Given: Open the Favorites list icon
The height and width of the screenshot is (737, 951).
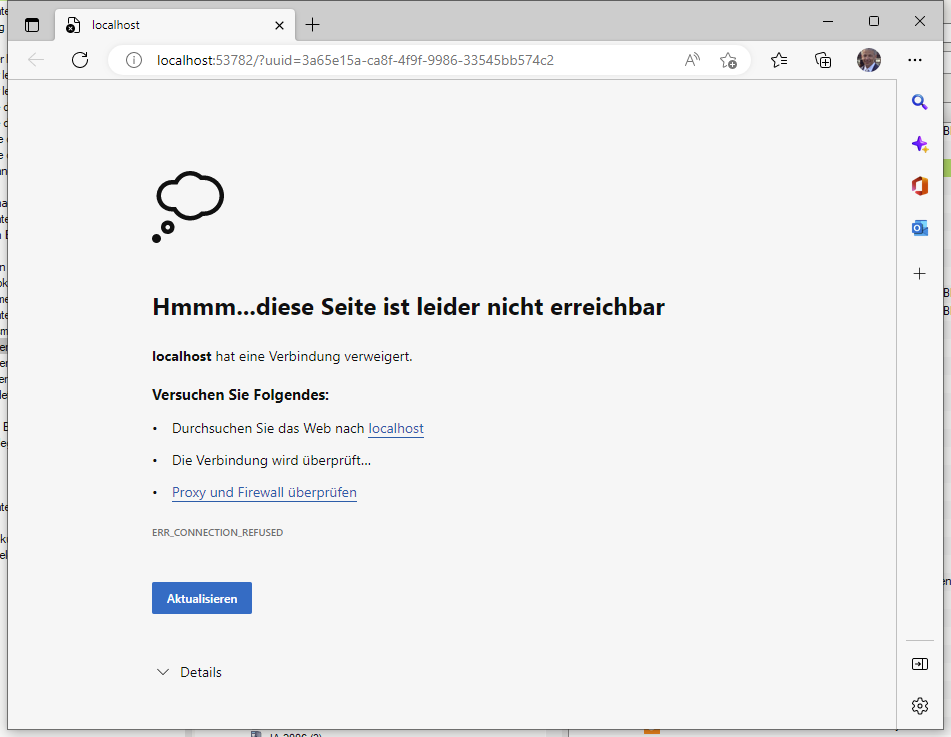Looking at the screenshot, I should coord(779,60).
